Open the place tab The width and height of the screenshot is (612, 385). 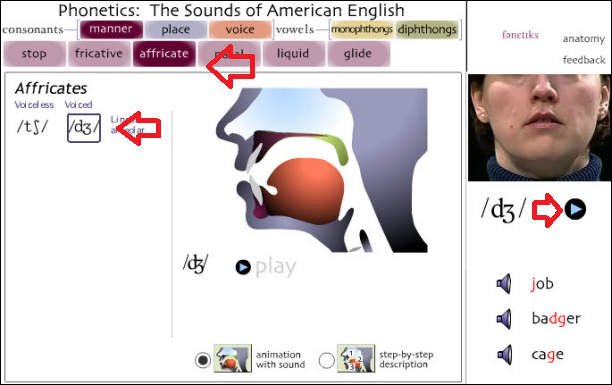coord(176,30)
